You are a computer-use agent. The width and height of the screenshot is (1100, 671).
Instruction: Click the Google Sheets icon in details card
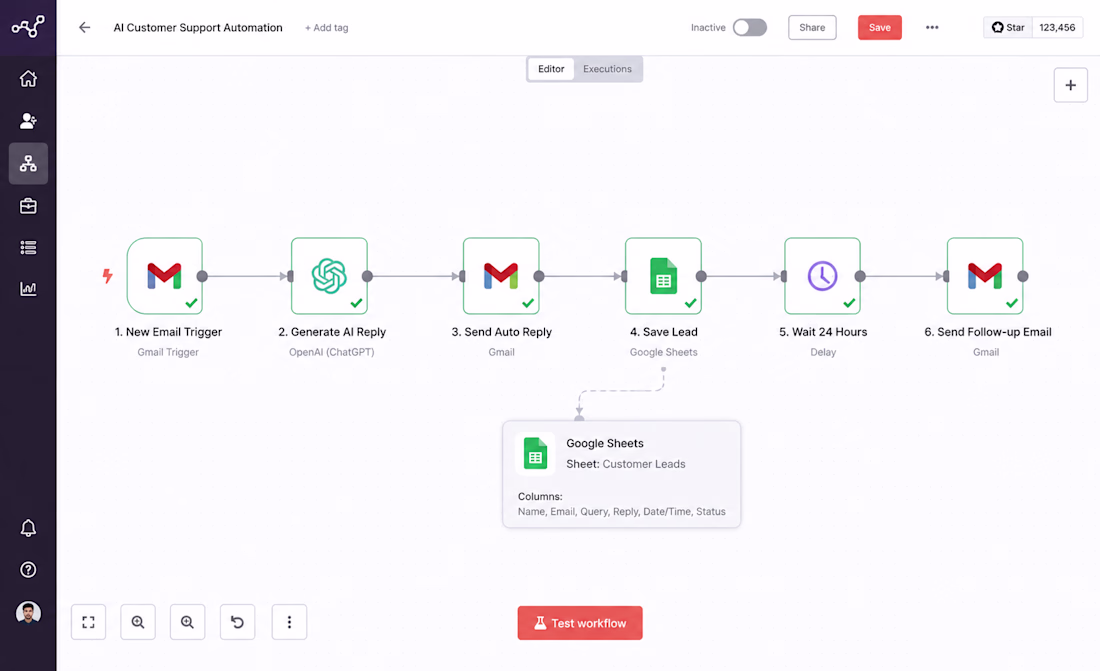coord(535,454)
